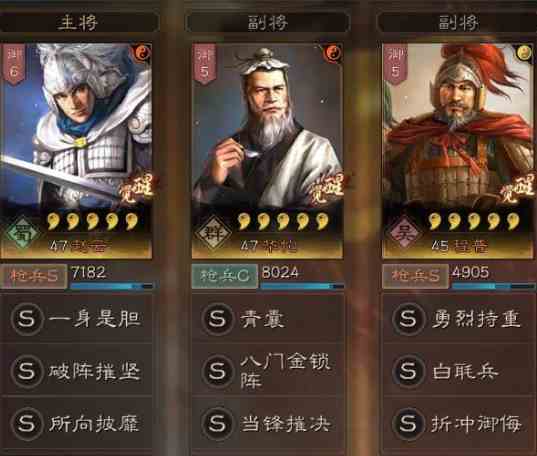
Task: Click yin-yang icon on bearded elder portrait
Action: pos(333,53)
